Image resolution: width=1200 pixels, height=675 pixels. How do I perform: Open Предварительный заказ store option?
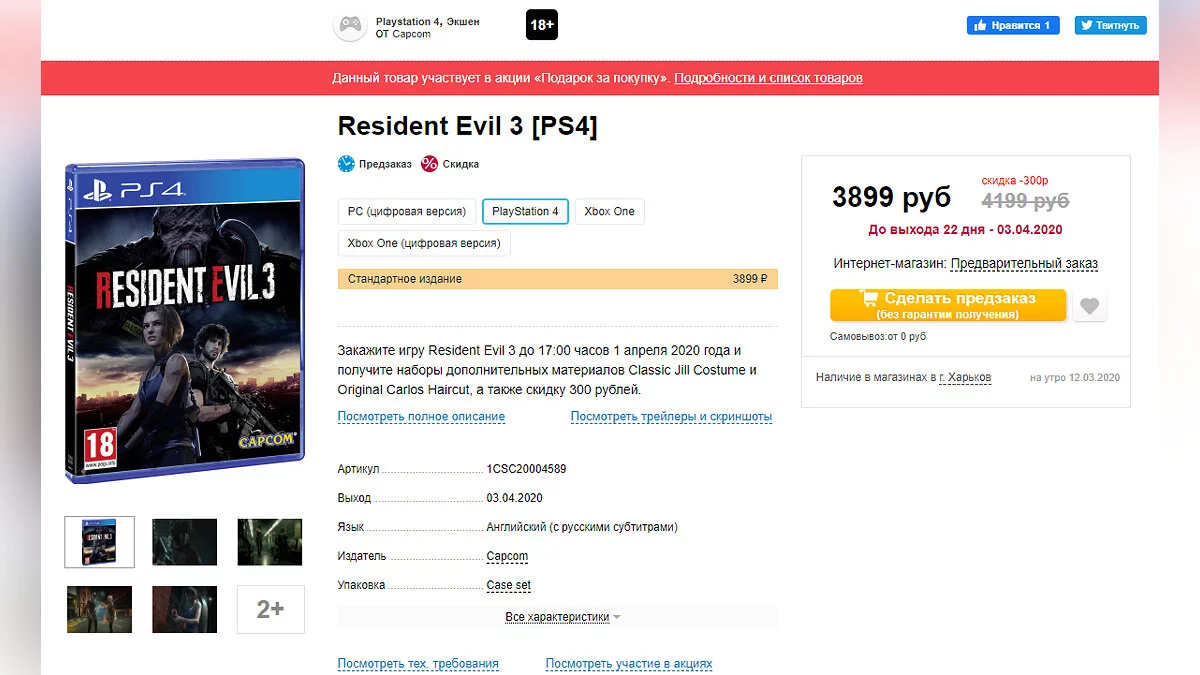tap(1024, 264)
